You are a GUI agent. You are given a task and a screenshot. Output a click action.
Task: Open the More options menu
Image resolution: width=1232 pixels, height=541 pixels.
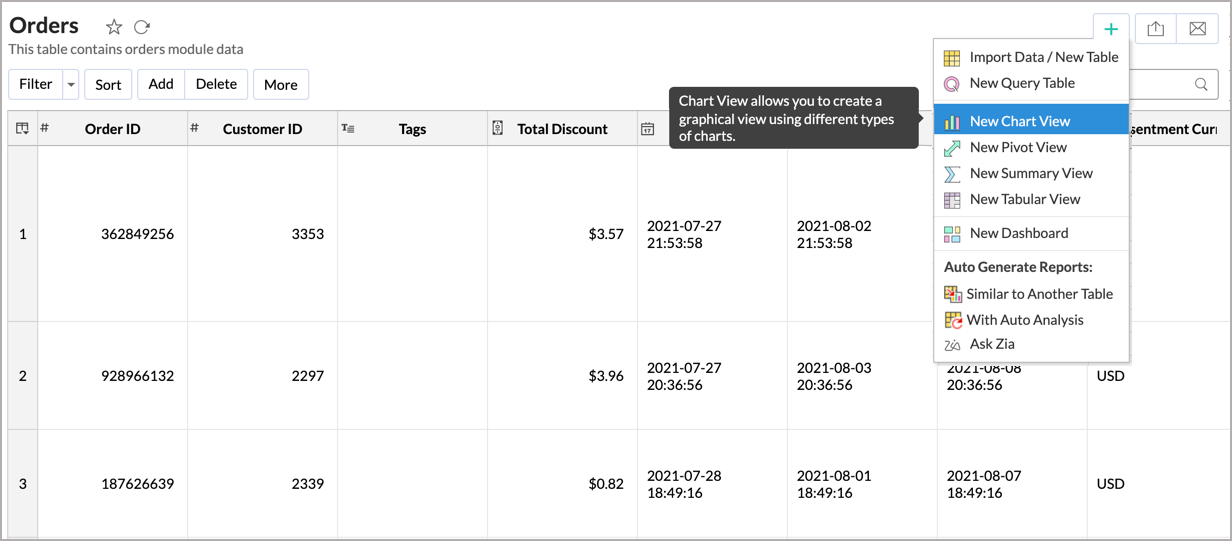280,85
